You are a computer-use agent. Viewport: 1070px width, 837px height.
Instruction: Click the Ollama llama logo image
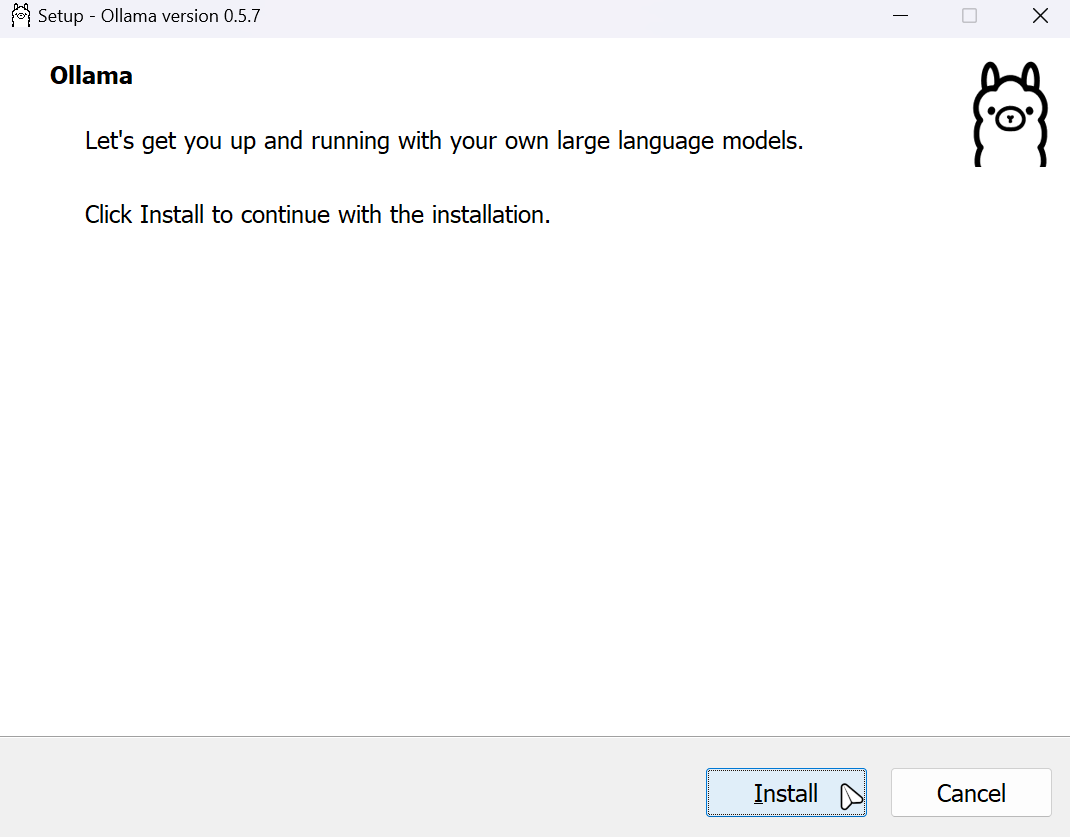1010,114
